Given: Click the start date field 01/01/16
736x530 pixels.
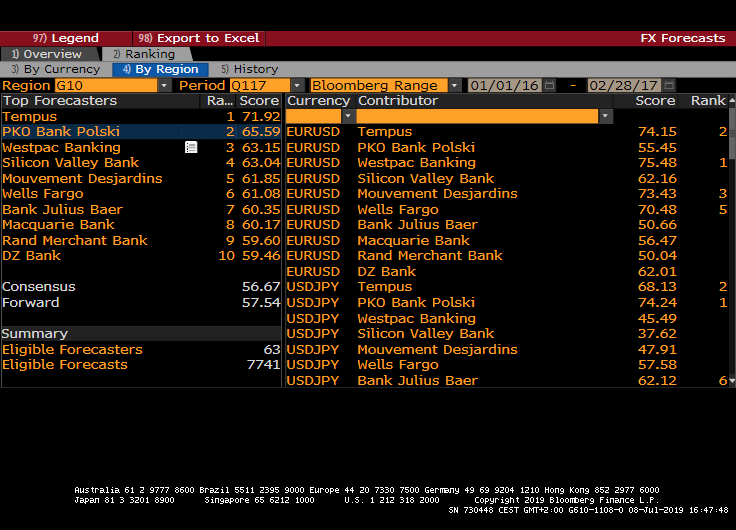Looking at the screenshot, I should [505, 86].
